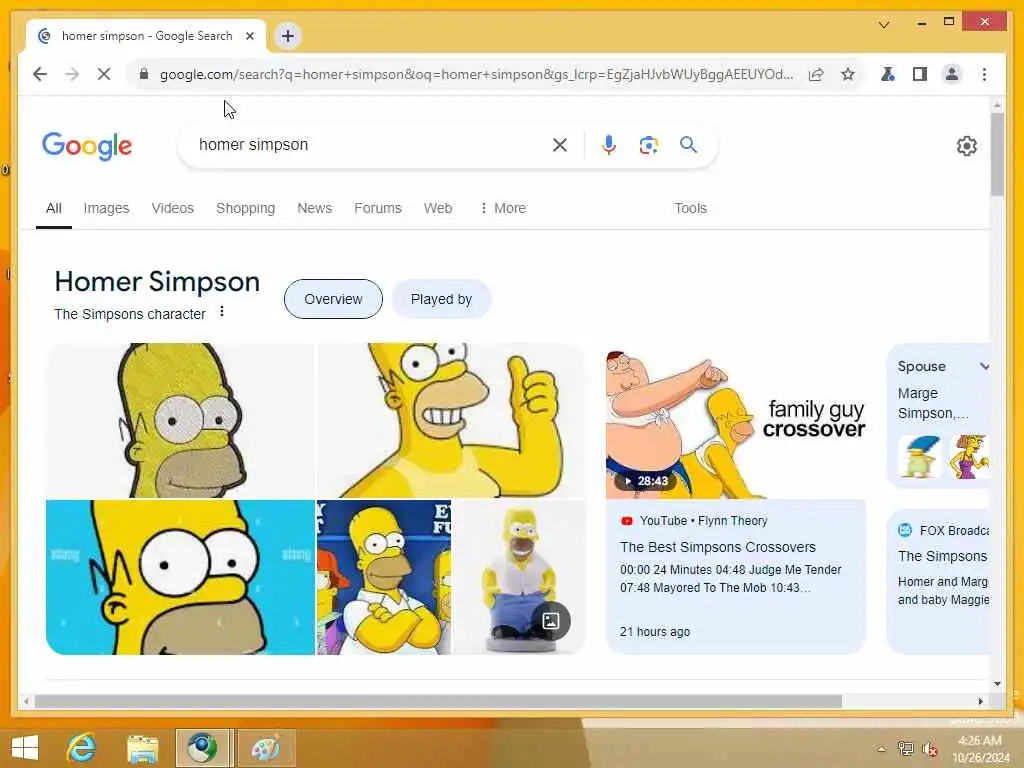1024x768 pixels.
Task: Open the tab search chevron
Action: tap(884, 25)
